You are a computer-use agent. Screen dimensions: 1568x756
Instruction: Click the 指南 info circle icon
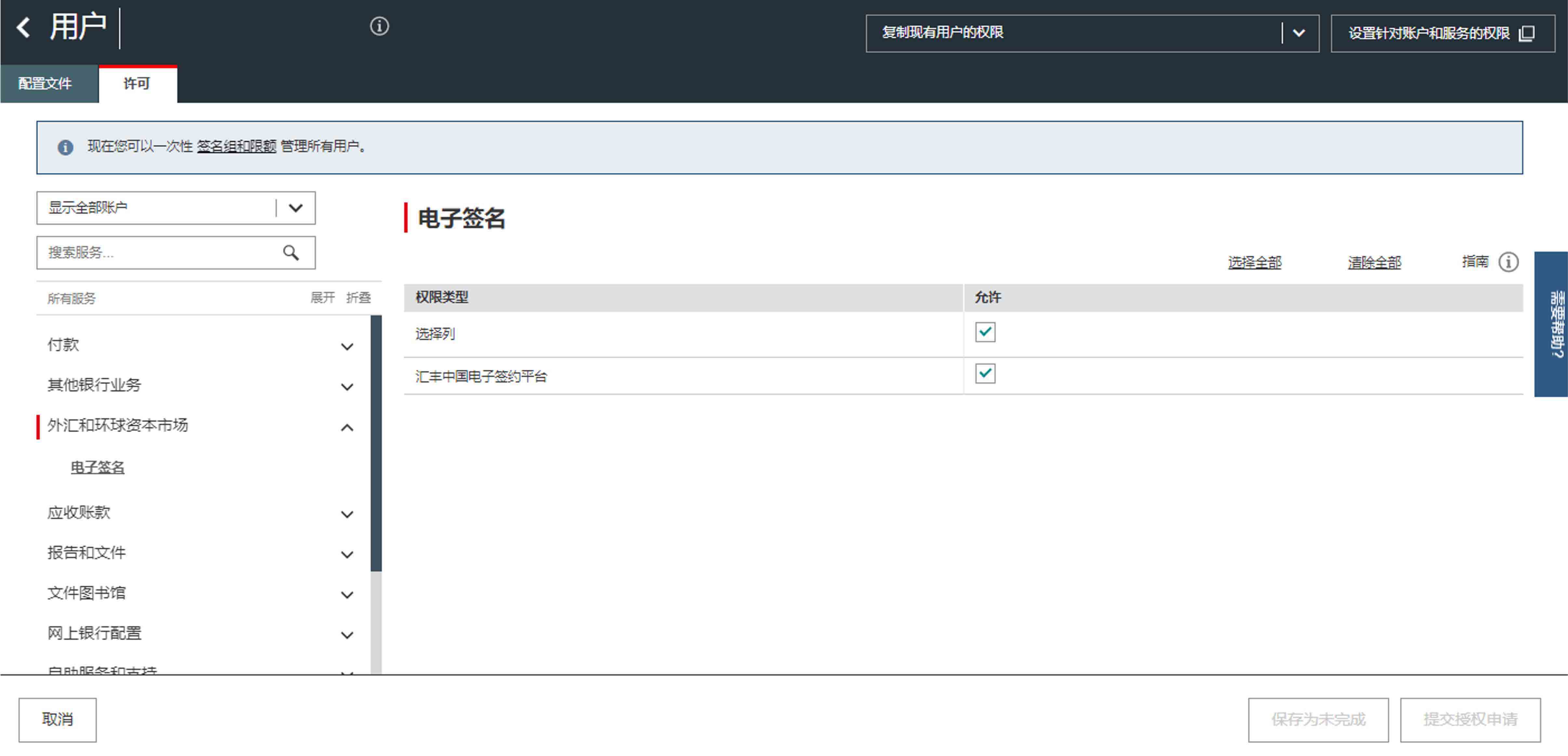(1508, 263)
